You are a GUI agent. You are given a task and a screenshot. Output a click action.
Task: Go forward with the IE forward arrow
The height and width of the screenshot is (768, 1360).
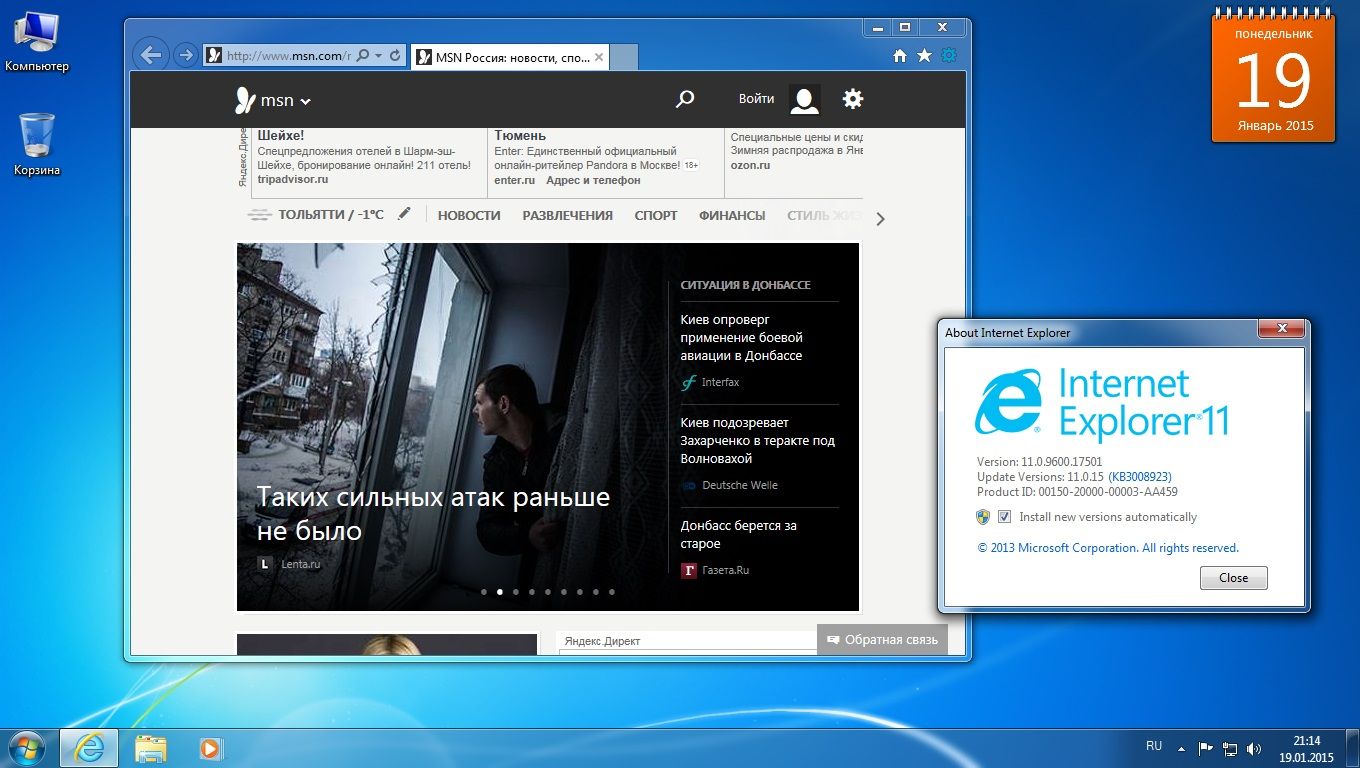[x=185, y=55]
